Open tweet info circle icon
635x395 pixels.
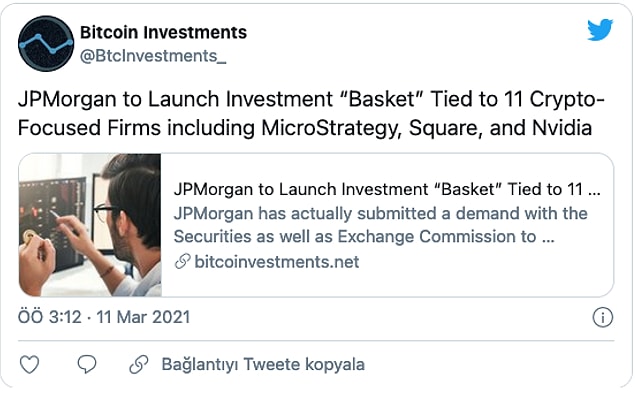click(603, 317)
